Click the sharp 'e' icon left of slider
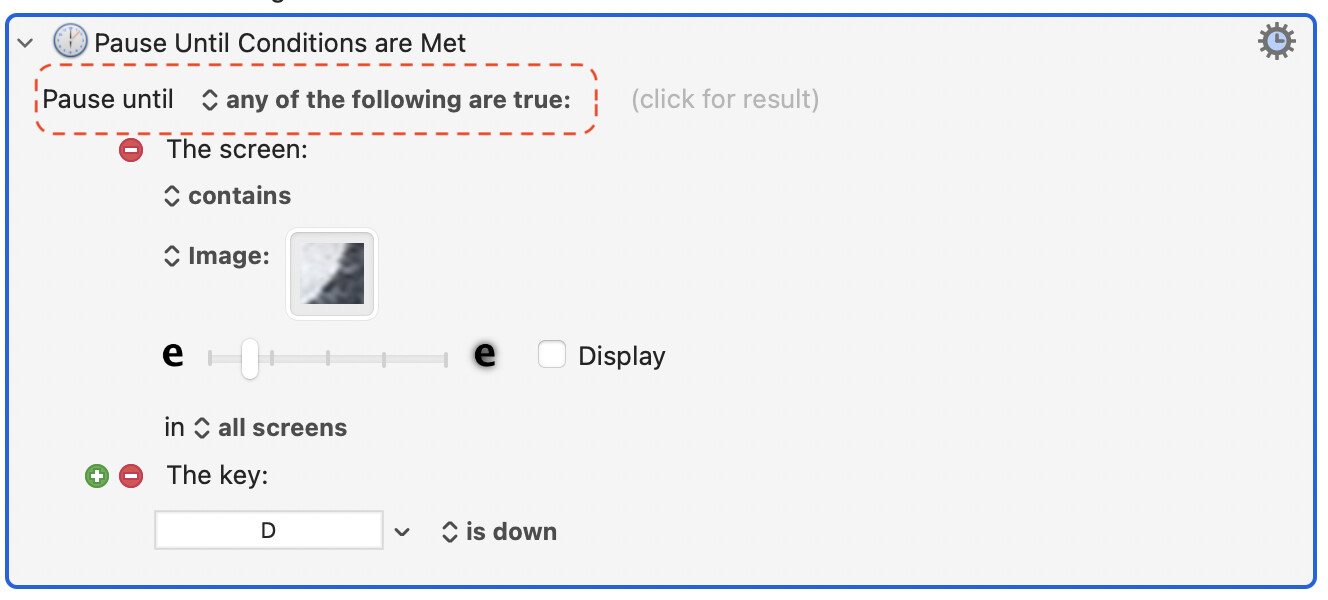This screenshot has height=600, width=1328. pos(173,355)
